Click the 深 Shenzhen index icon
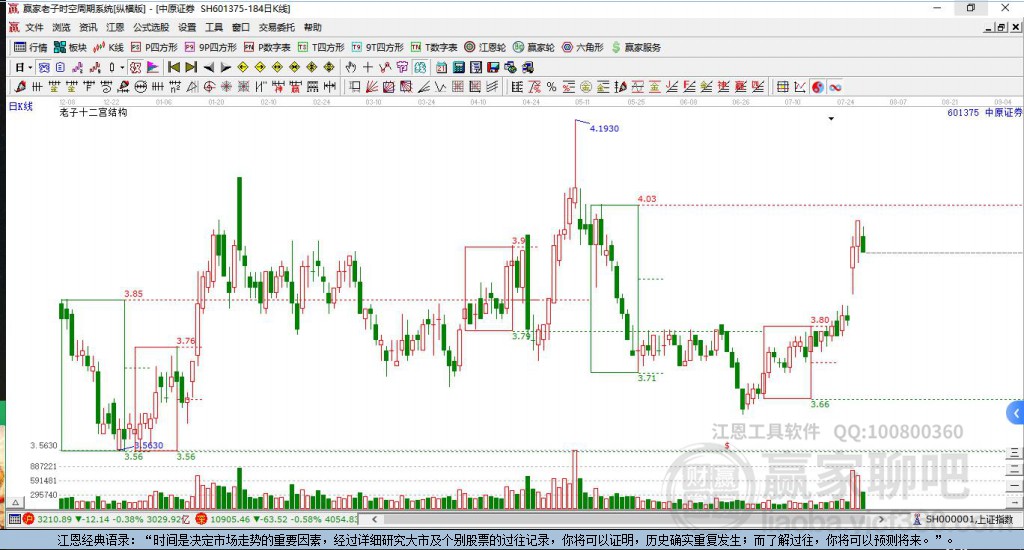The image size is (1024, 550). tap(201, 519)
